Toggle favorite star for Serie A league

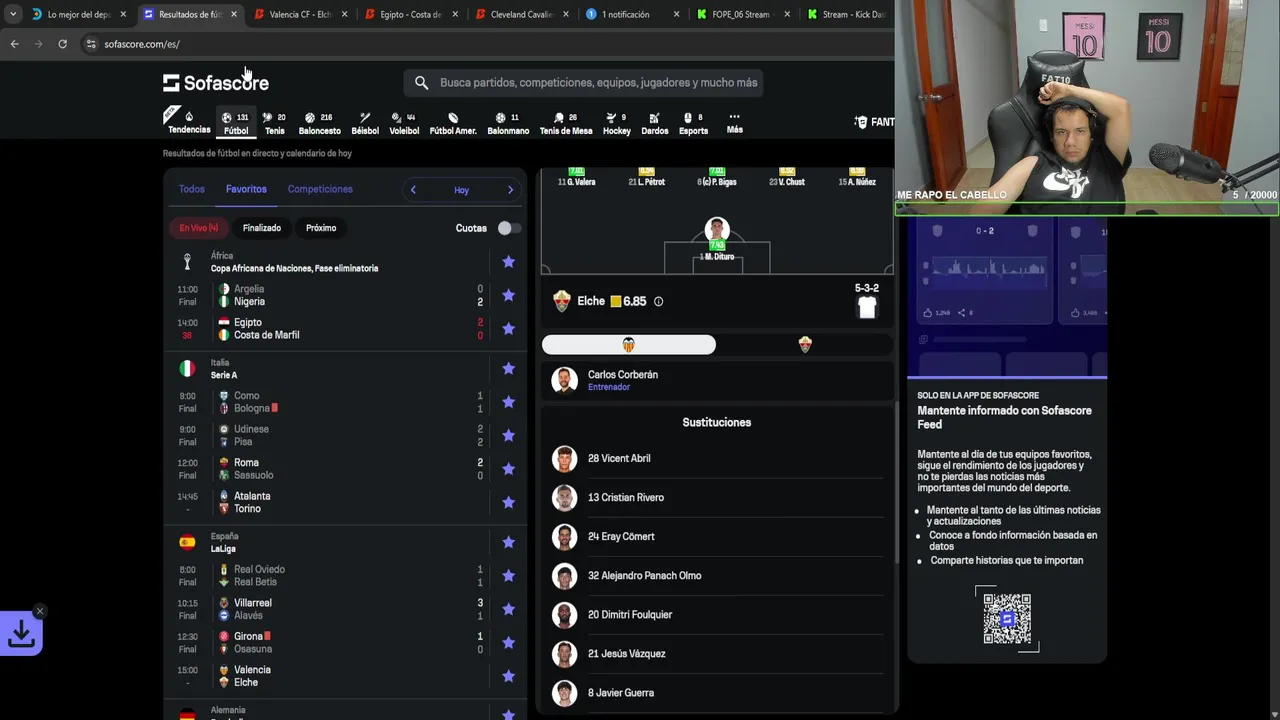coord(508,369)
